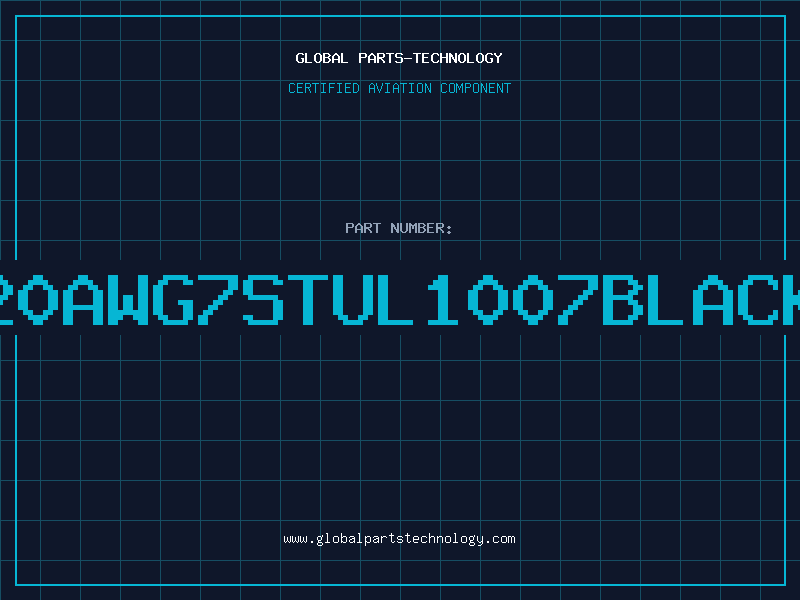800x600 pixels.
Task: Click the 20AWG7STUL1007BLACK part number
Action: pos(400,300)
